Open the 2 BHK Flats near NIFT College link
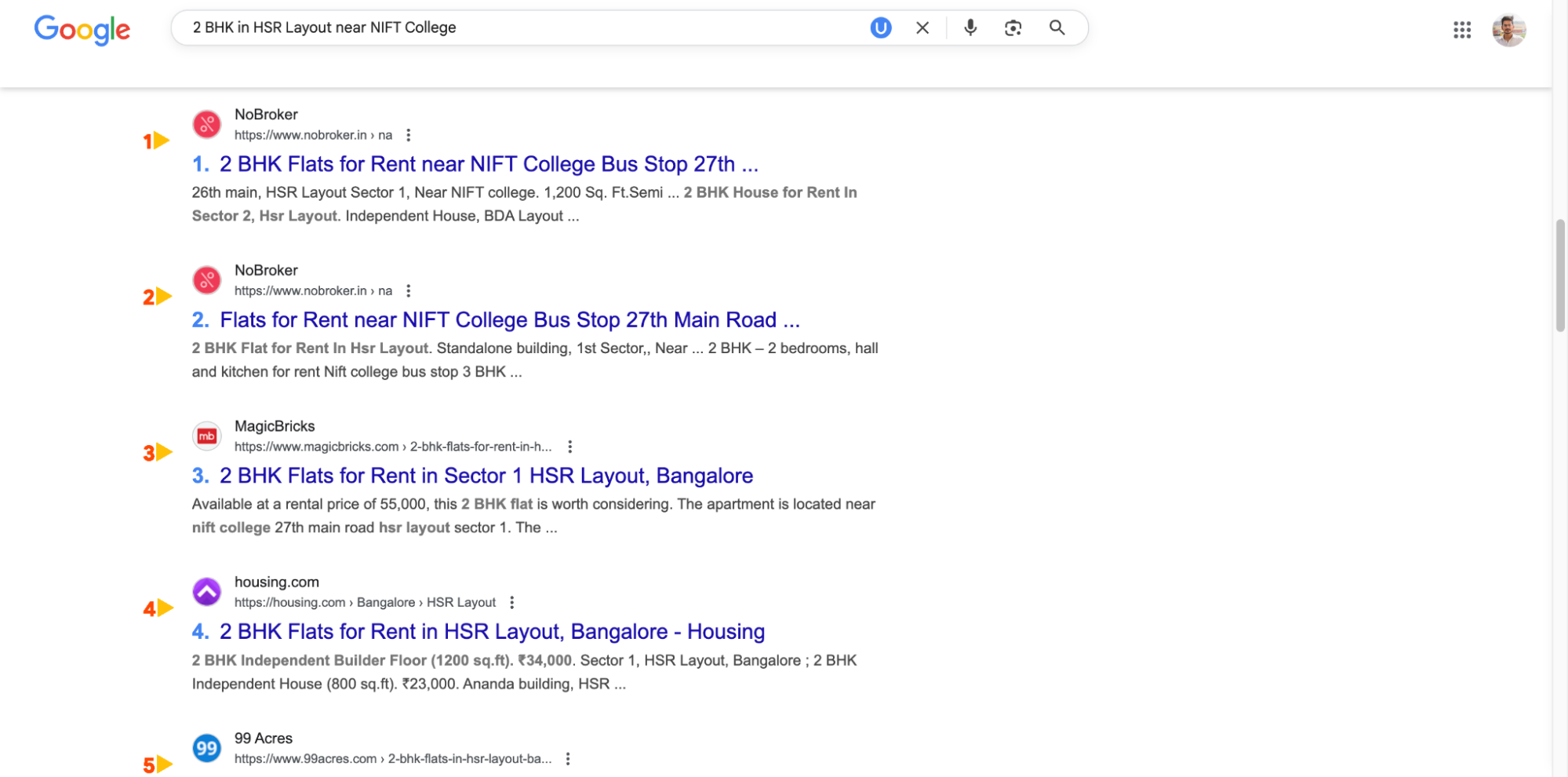The image size is (1568, 777). (x=486, y=164)
